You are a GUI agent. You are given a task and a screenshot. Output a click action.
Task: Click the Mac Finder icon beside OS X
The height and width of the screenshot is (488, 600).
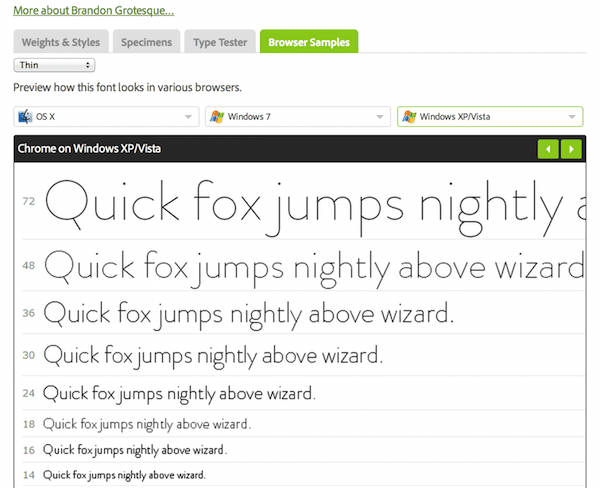25,116
